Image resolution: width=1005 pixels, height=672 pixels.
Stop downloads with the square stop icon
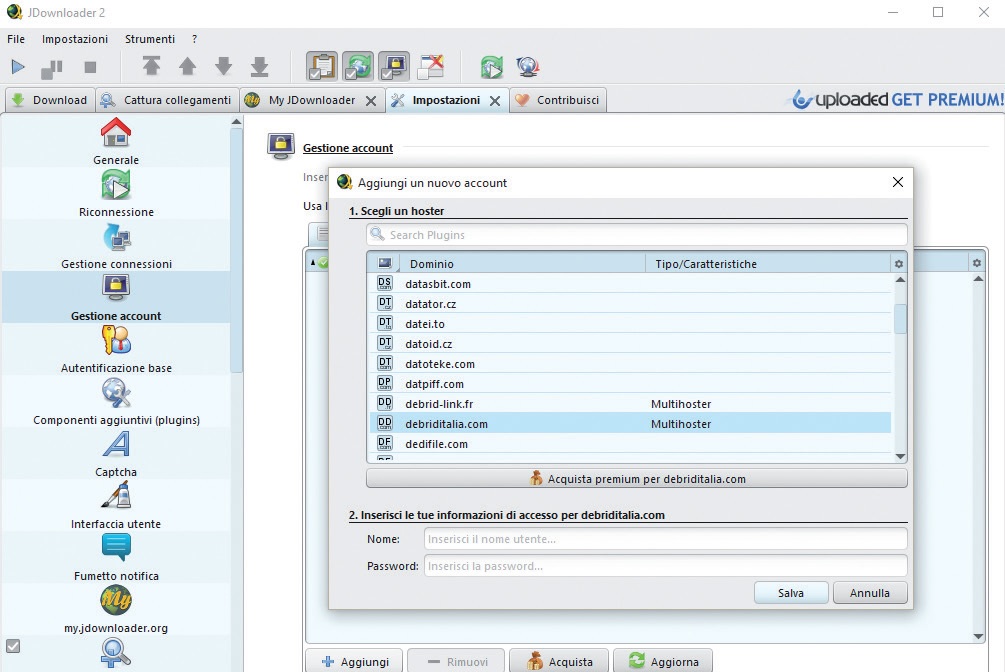[x=90, y=67]
